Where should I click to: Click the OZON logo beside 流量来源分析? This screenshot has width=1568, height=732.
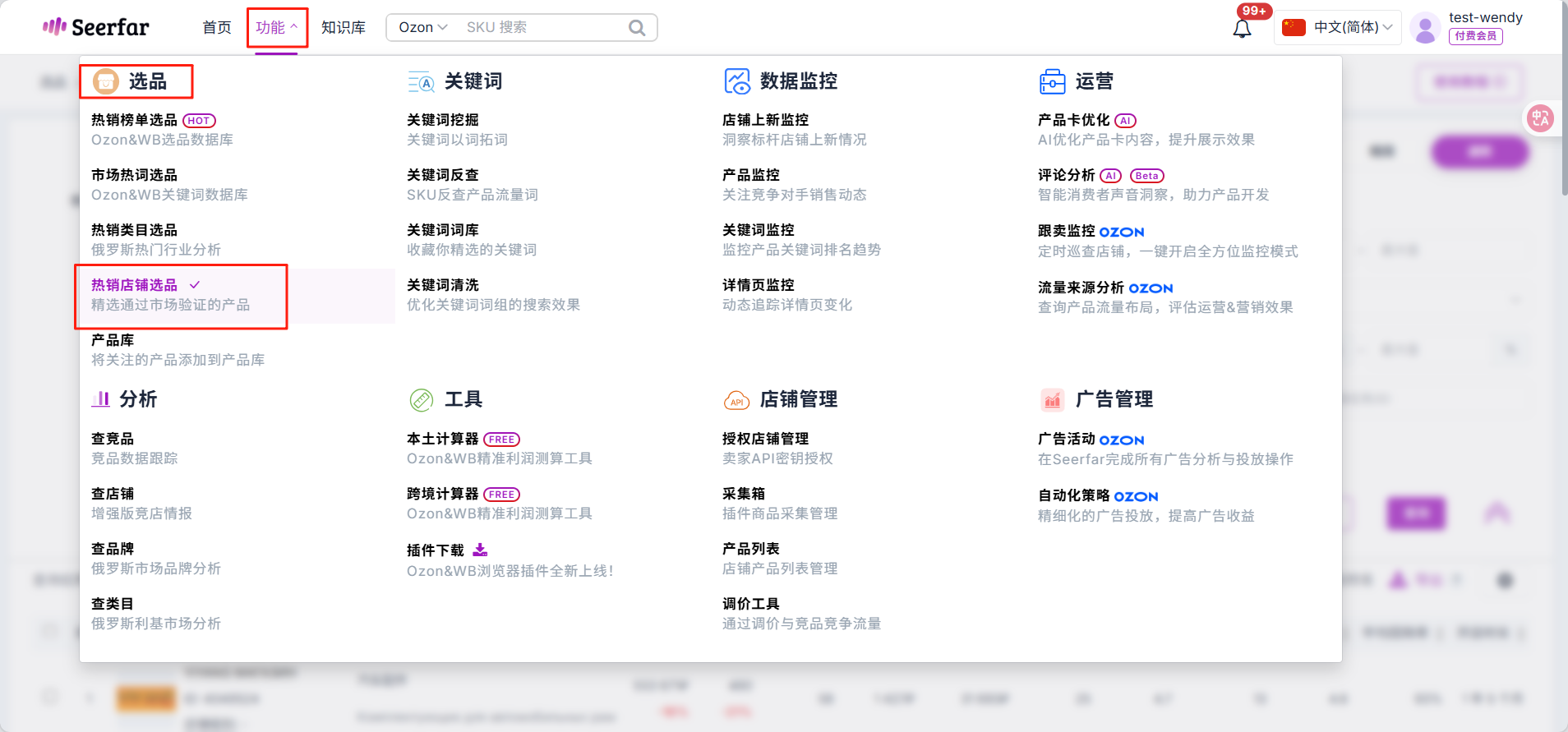coord(1151,288)
